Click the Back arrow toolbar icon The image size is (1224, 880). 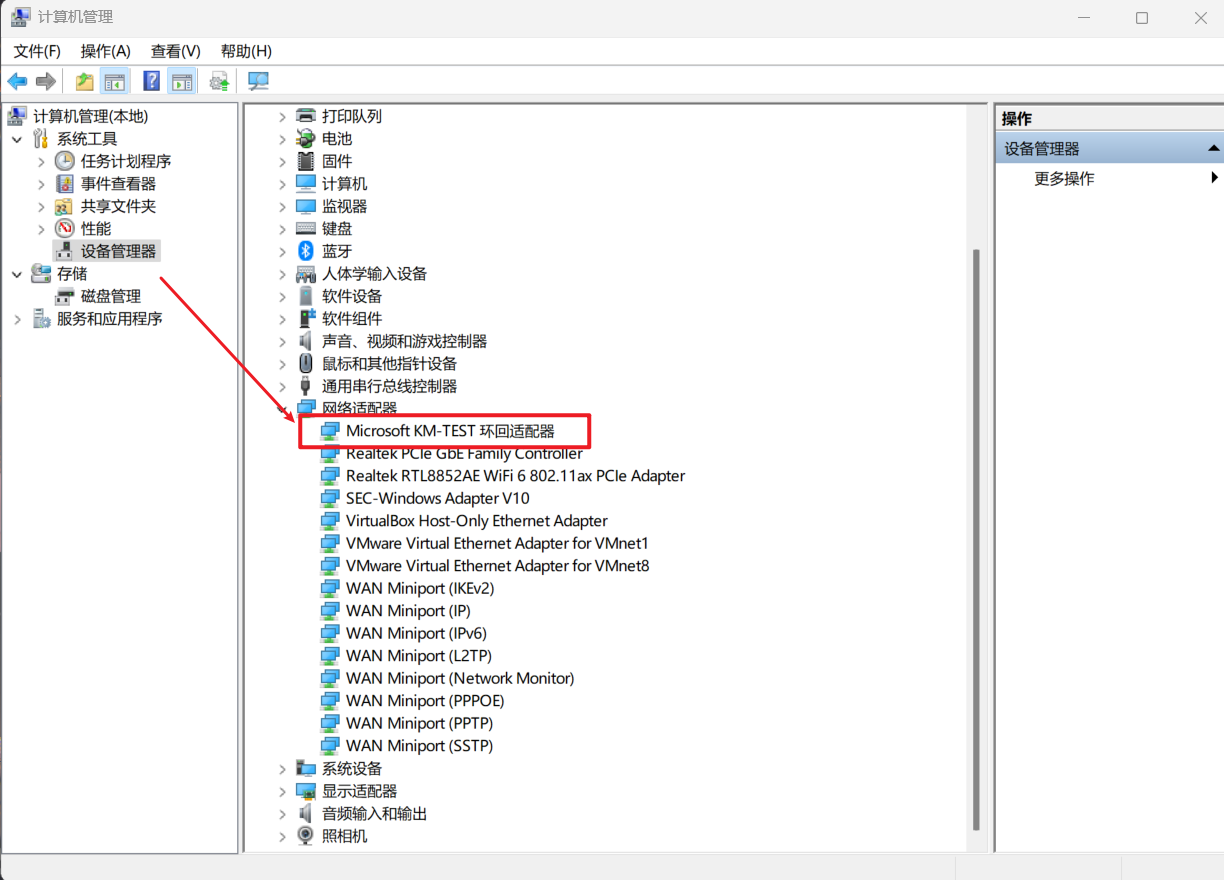click(17, 81)
